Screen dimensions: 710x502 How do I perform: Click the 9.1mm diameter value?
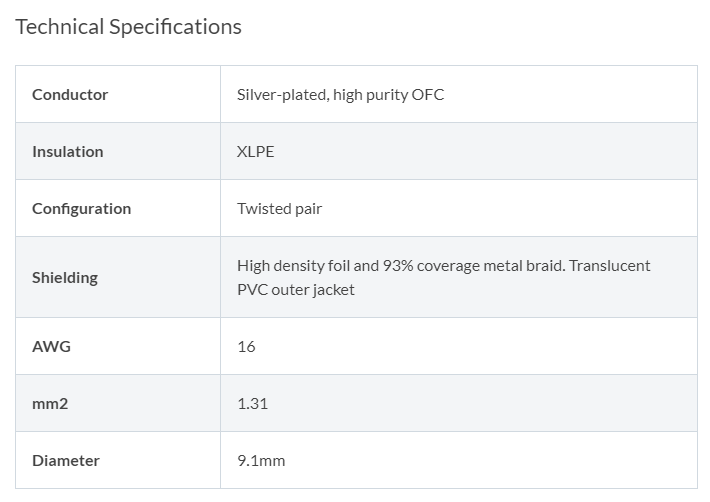tap(261, 461)
